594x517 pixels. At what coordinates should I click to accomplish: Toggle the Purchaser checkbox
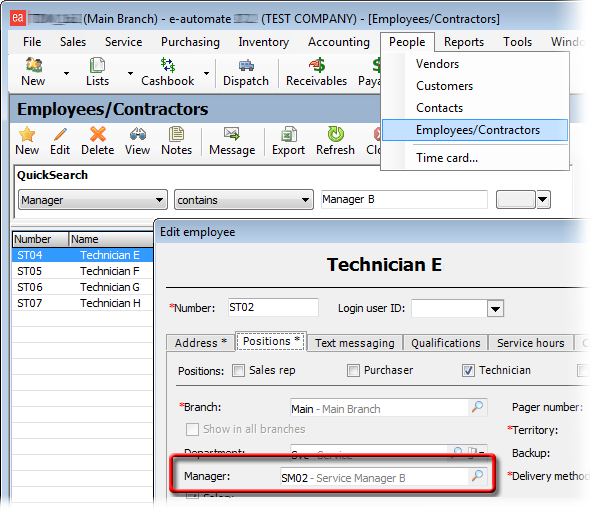tap(353, 370)
